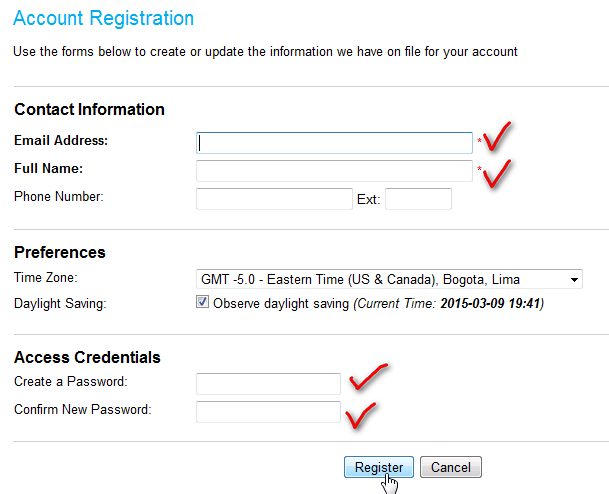Click the Cancel button
The height and width of the screenshot is (494, 609).
[x=451, y=467]
